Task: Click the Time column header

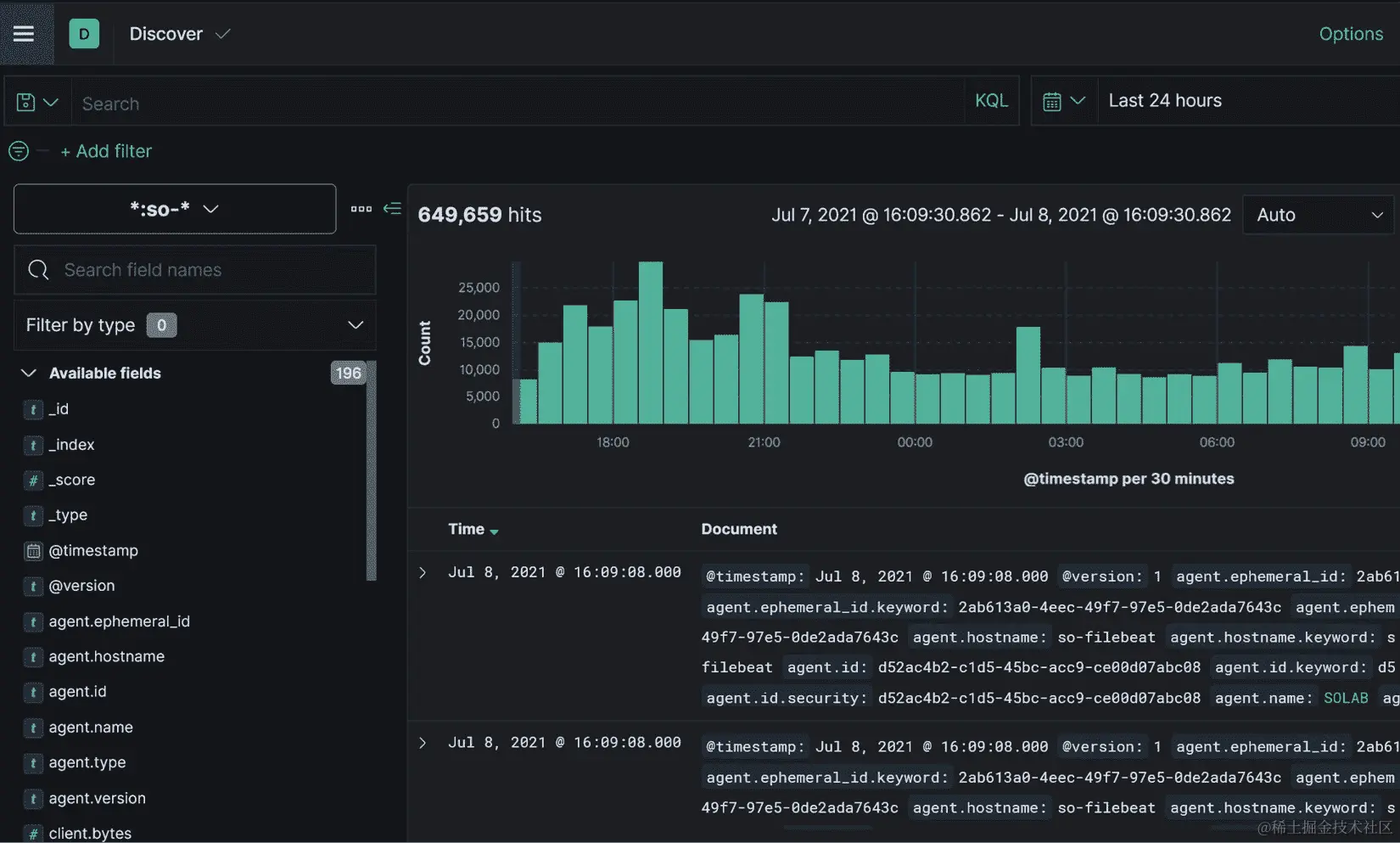Action: pyautogui.click(x=467, y=529)
